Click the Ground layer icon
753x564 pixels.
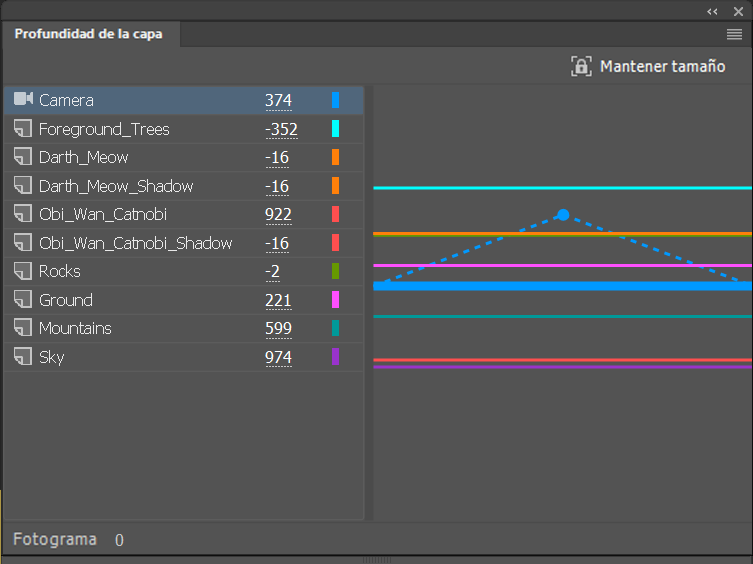[23, 300]
